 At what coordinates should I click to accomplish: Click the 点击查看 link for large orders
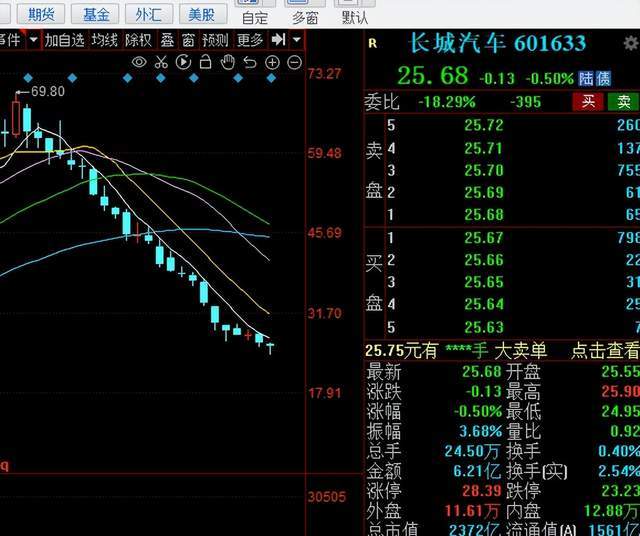tap(605, 351)
